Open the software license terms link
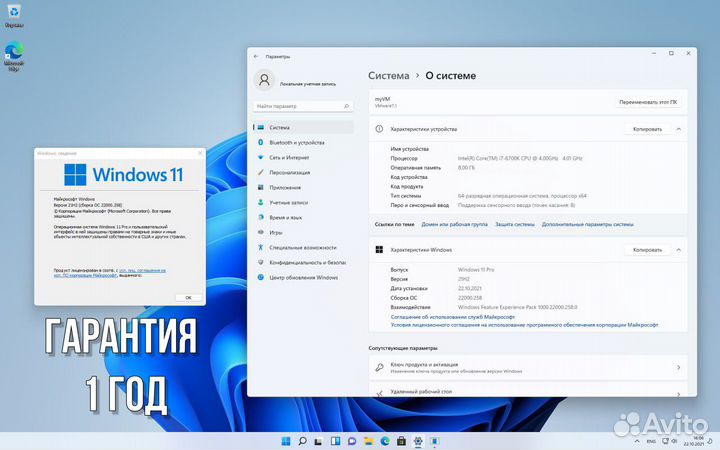720x450 pixels. click(524, 325)
